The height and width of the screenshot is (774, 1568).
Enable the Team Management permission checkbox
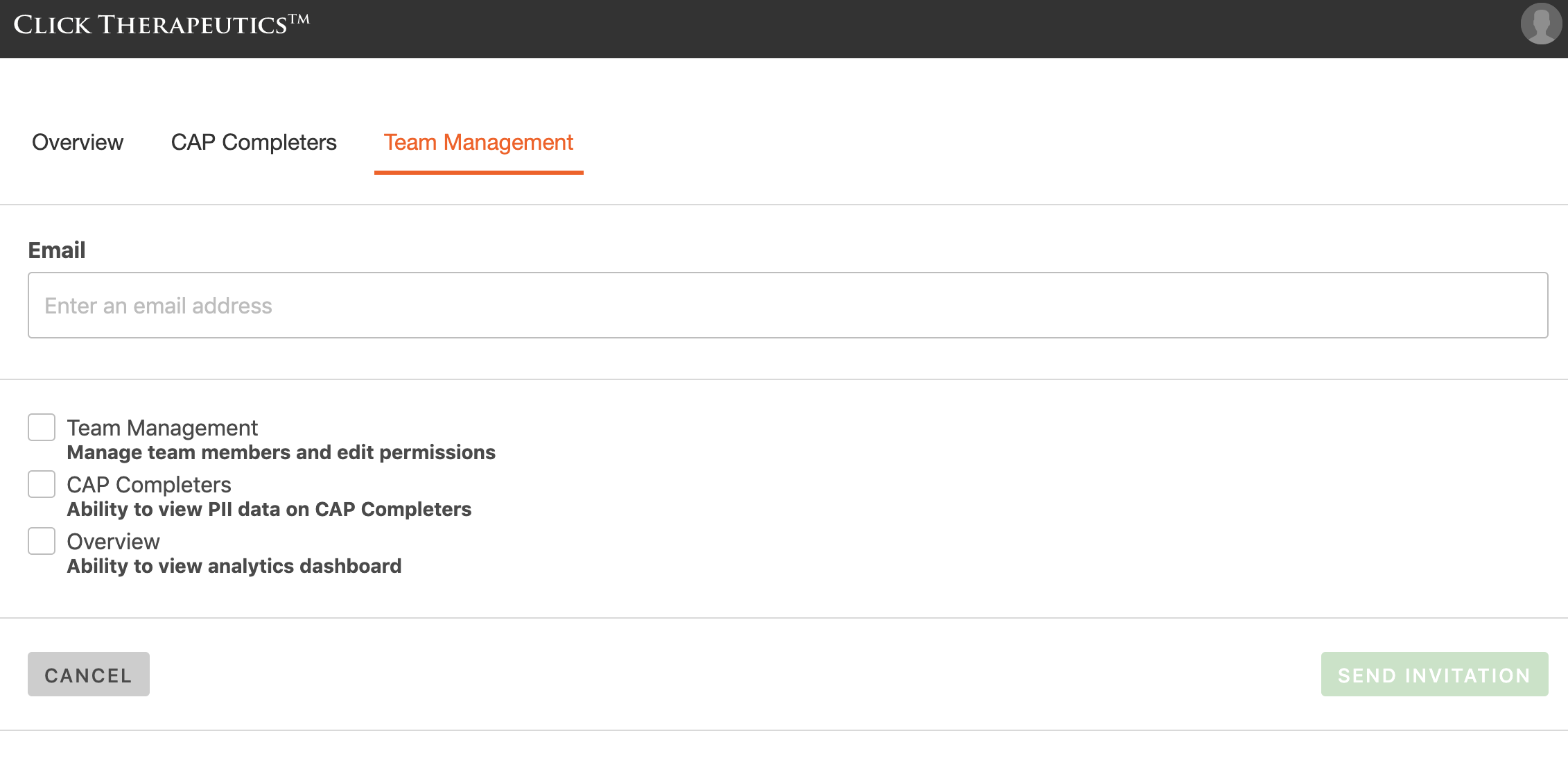click(42, 427)
